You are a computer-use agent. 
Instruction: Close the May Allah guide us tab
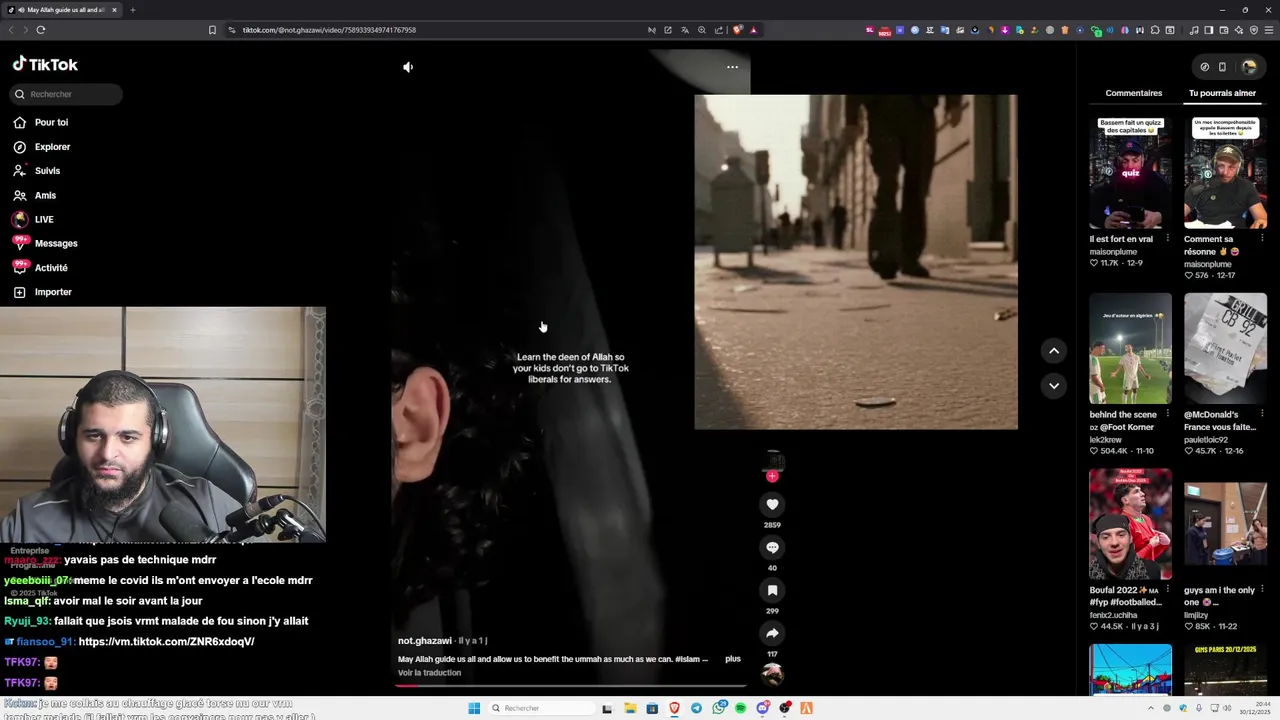click(114, 10)
